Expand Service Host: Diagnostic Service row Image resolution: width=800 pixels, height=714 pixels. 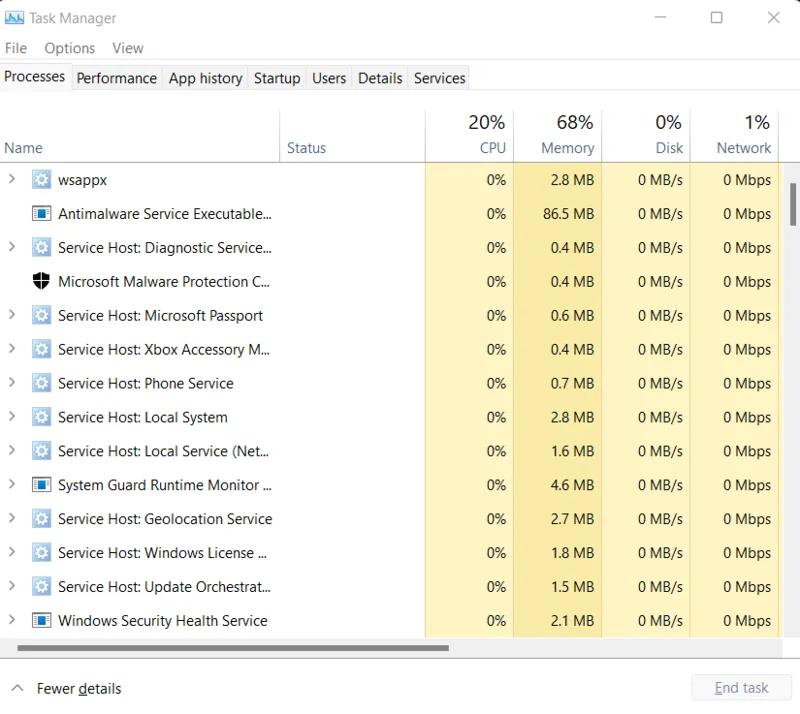tap(12, 247)
